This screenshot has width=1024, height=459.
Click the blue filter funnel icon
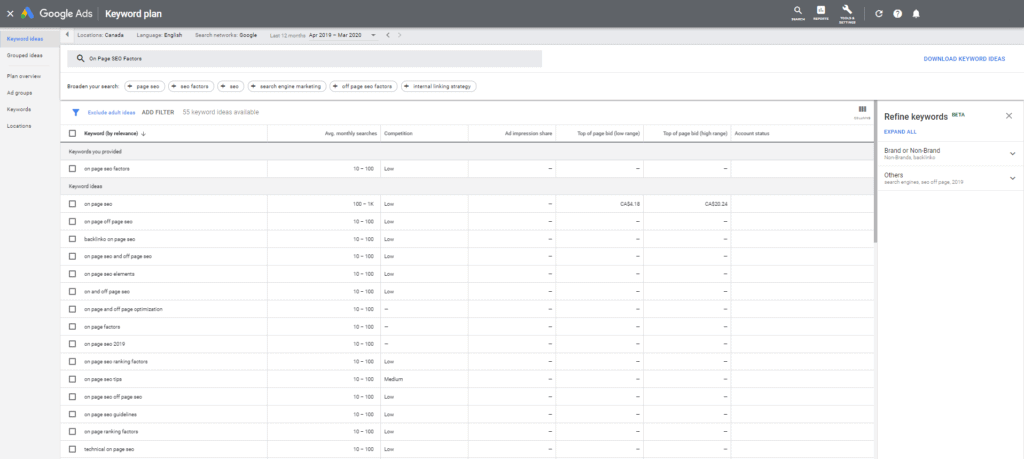[x=76, y=112]
